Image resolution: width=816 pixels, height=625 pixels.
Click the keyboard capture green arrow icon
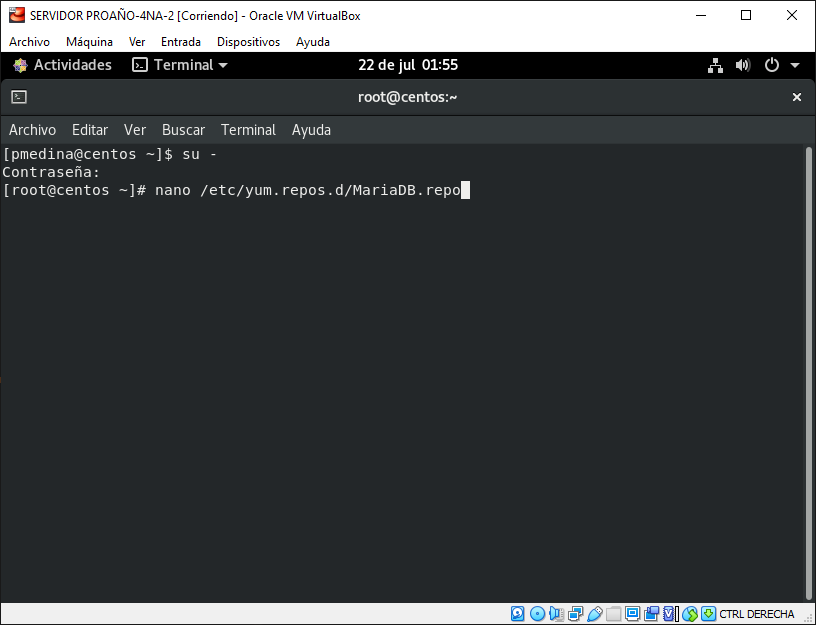(708, 614)
